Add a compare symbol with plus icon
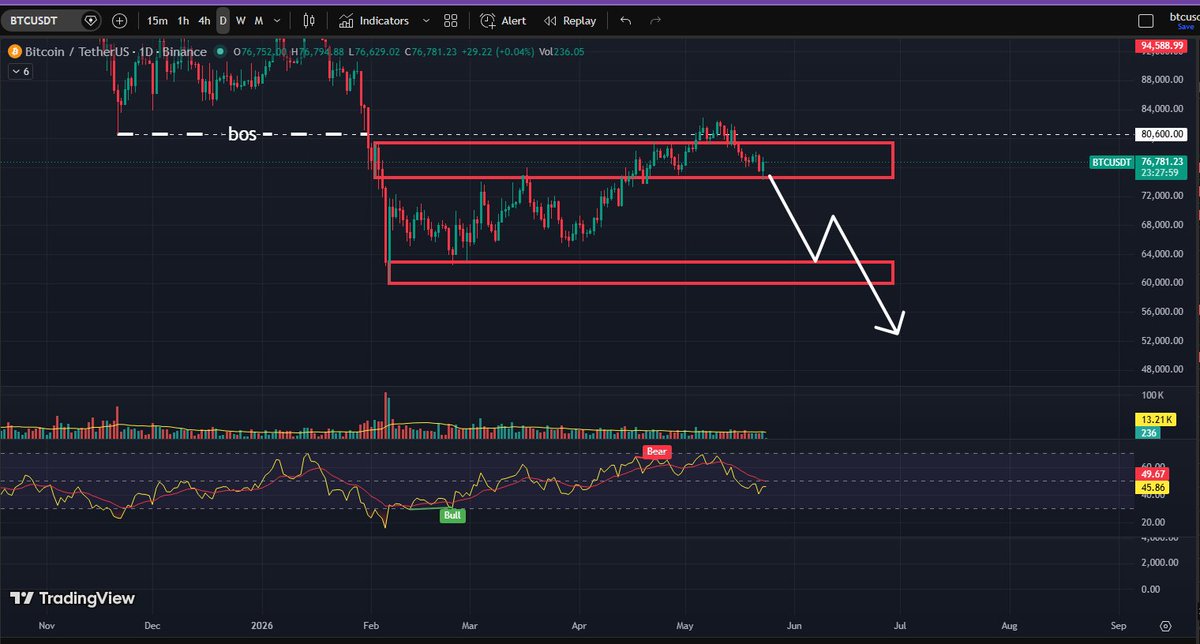 (x=120, y=20)
